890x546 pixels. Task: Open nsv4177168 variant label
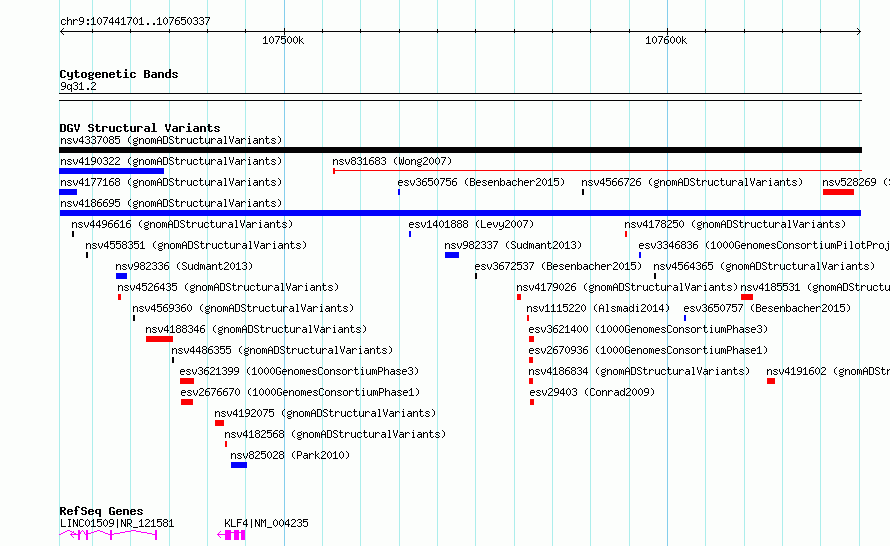point(171,182)
